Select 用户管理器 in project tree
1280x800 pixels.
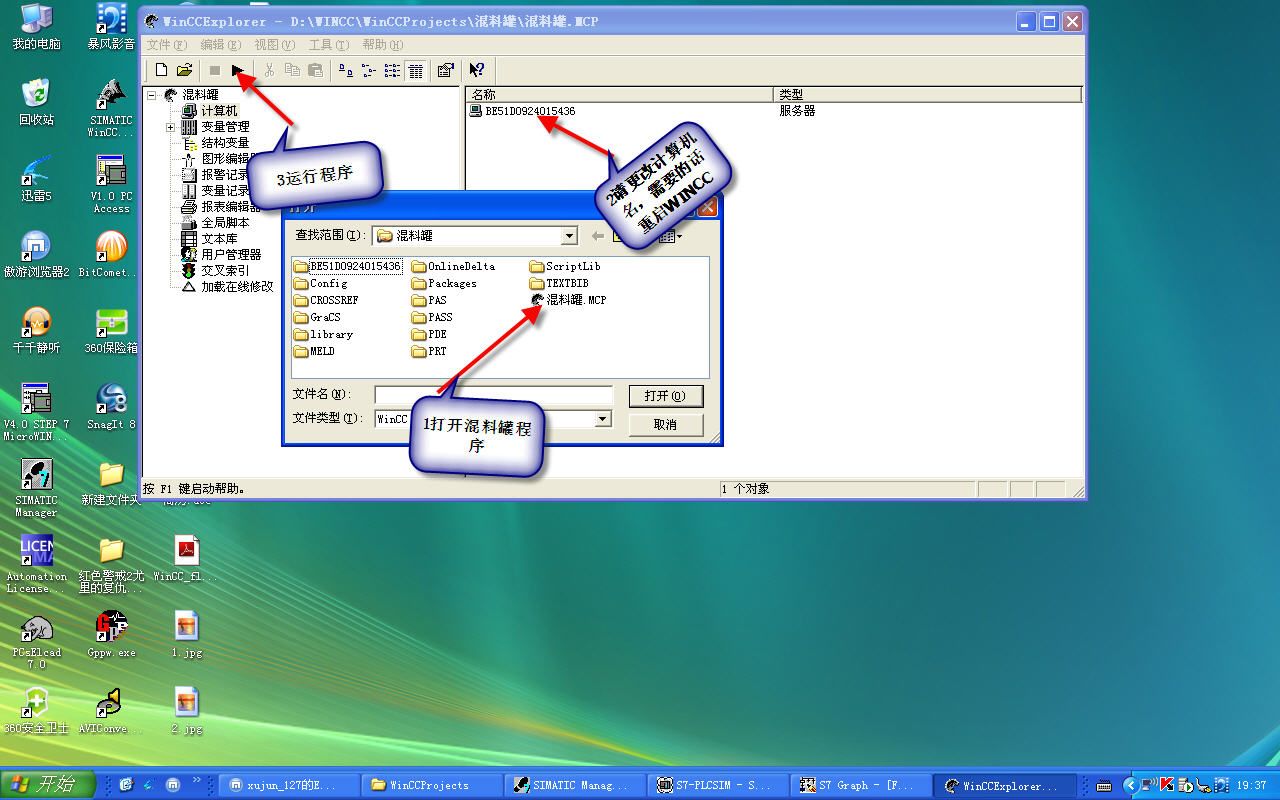(231, 255)
